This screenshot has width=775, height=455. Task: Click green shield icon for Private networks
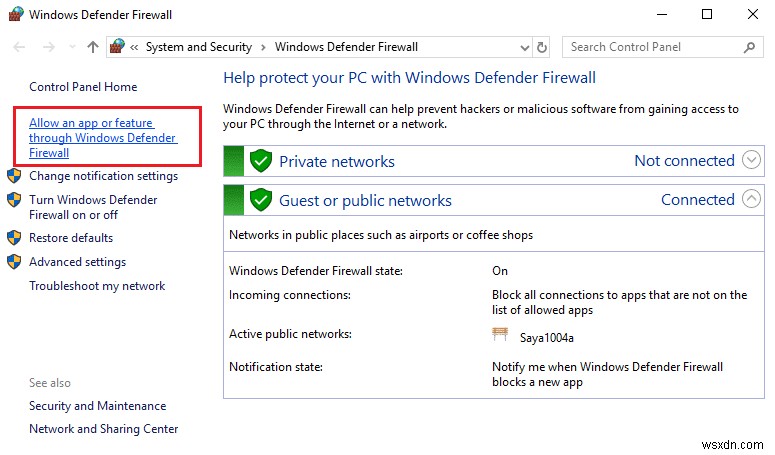coord(260,161)
